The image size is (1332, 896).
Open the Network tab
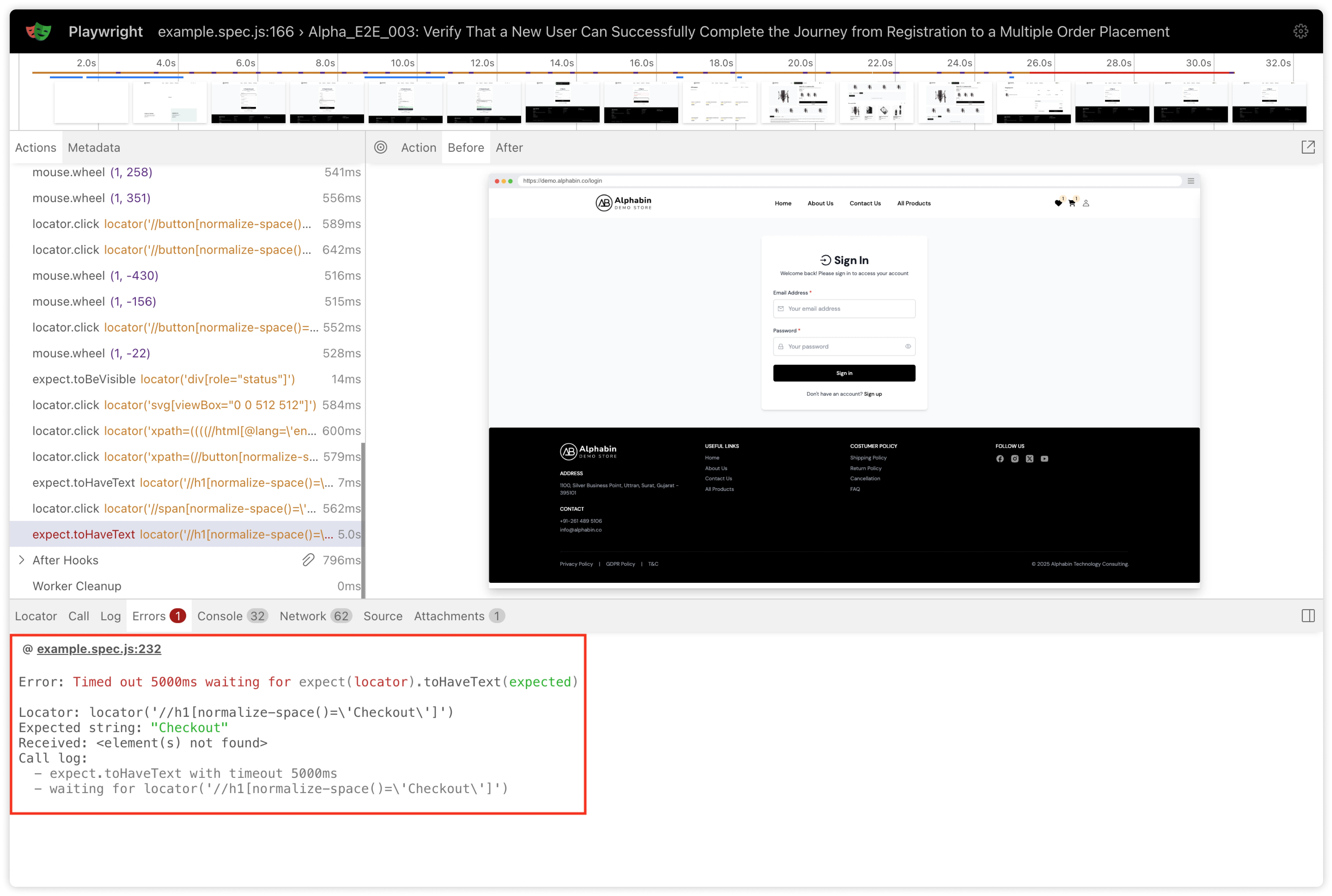coord(315,616)
